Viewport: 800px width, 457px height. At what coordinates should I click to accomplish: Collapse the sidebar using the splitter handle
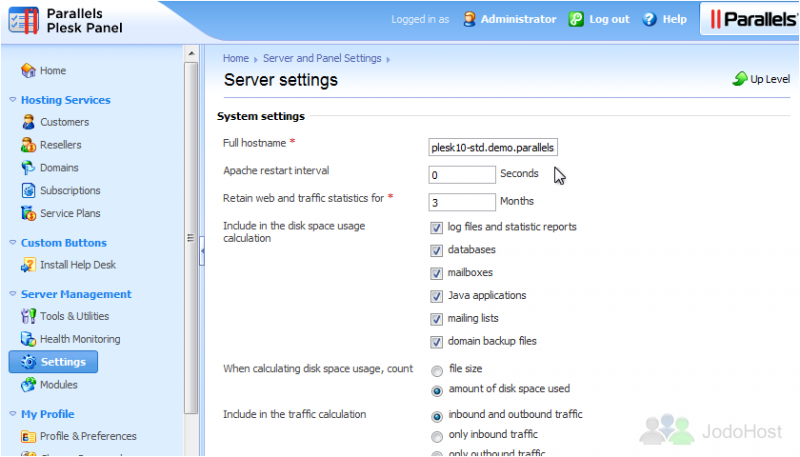click(x=202, y=250)
